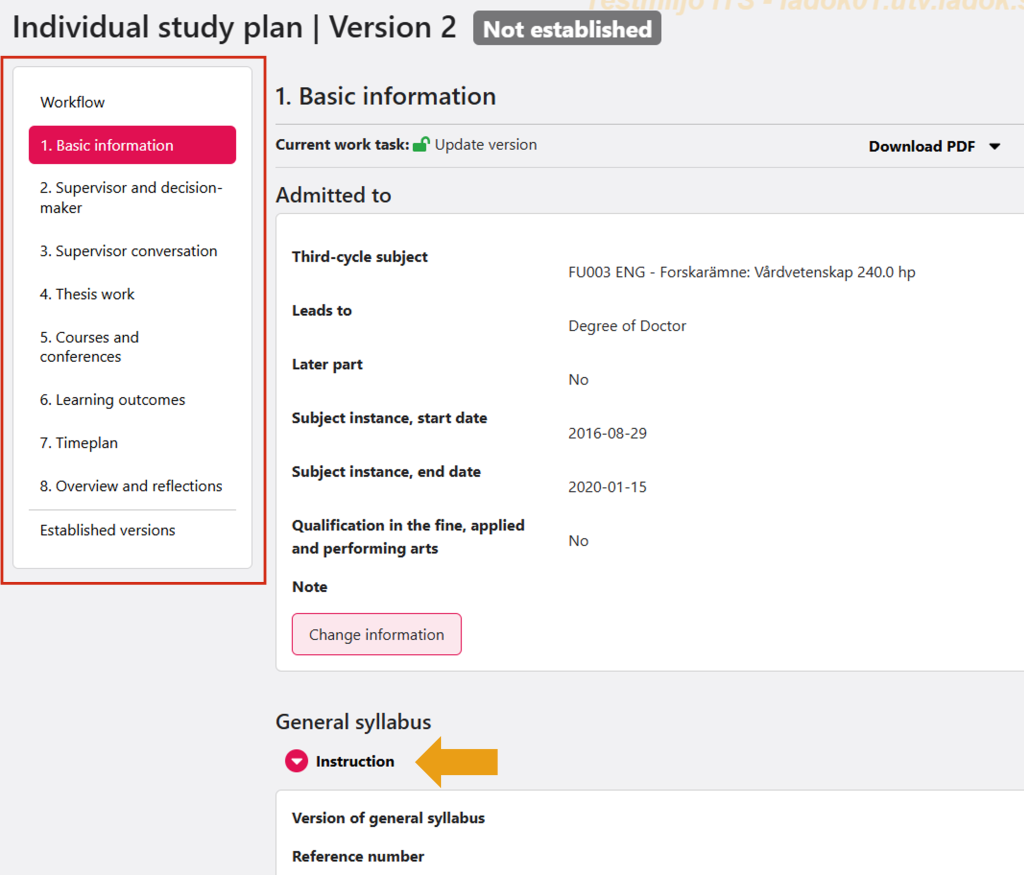
Task: Click the Admitted to heading
Action: click(334, 195)
